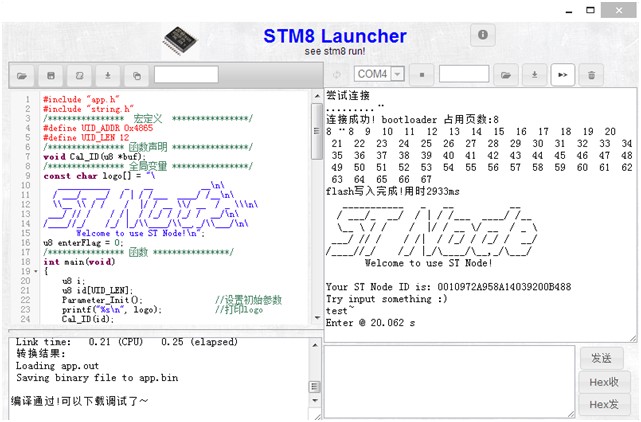Click the code editor scroll up arrow
The height and width of the screenshot is (422, 641).
point(317,97)
